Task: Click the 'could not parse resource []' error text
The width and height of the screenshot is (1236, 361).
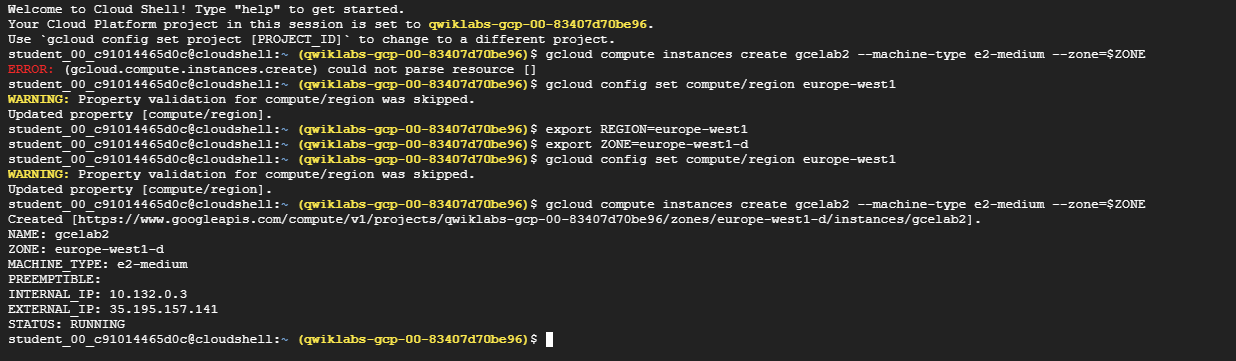Action: pyautogui.click(x=432, y=69)
